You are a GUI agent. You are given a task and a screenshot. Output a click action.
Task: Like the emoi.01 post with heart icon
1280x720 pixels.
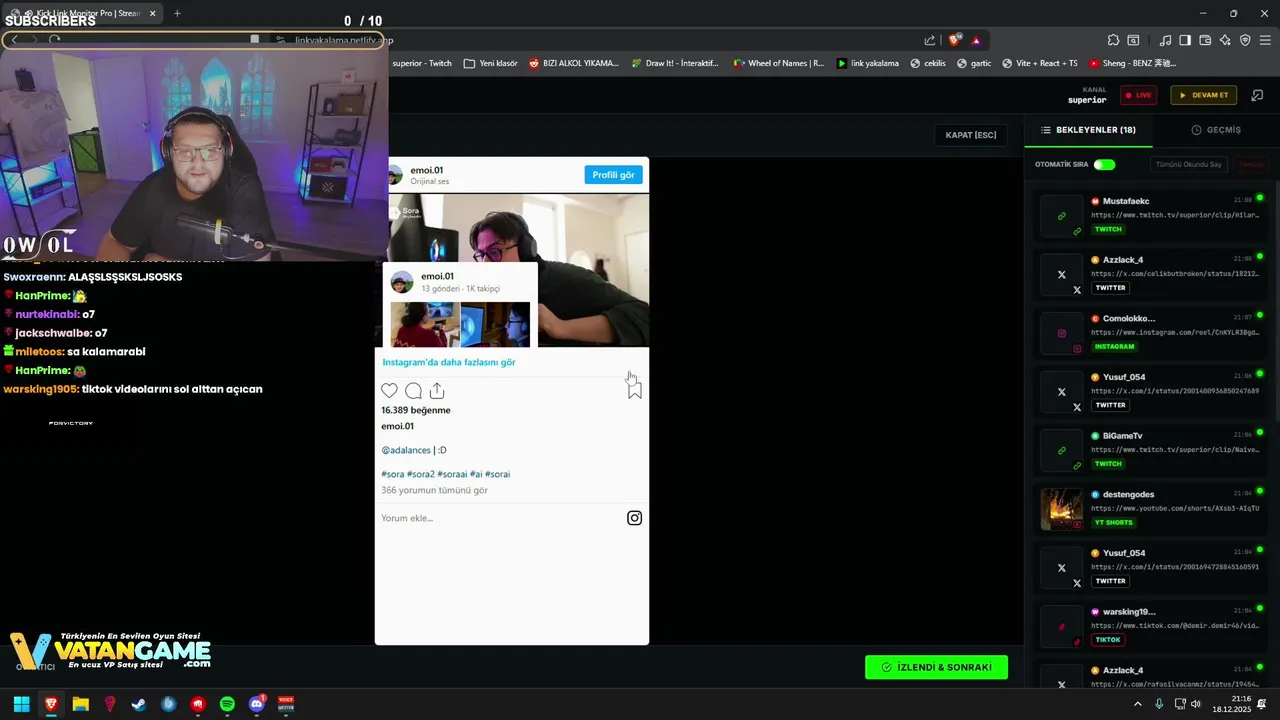click(x=389, y=391)
